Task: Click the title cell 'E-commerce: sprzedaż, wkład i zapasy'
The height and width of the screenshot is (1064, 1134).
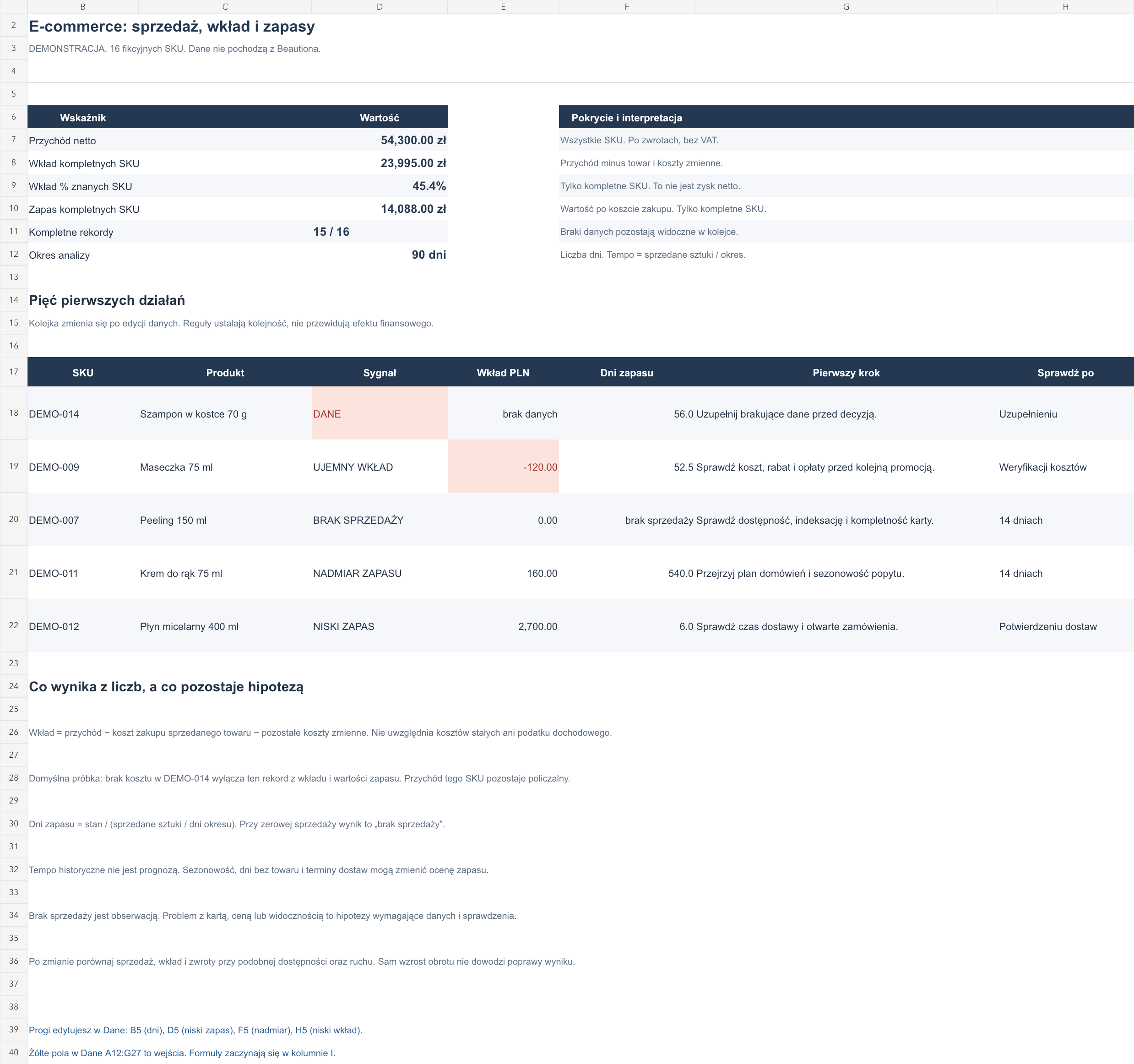Action: pyautogui.click(x=172, y=26)
